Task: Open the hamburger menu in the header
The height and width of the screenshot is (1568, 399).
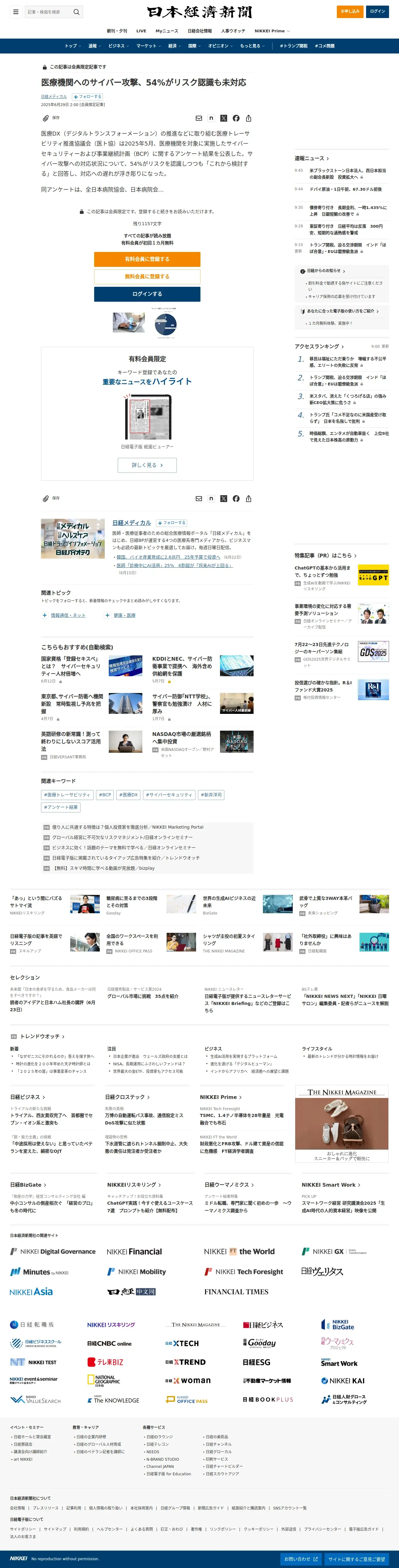Action: [15, 12]
